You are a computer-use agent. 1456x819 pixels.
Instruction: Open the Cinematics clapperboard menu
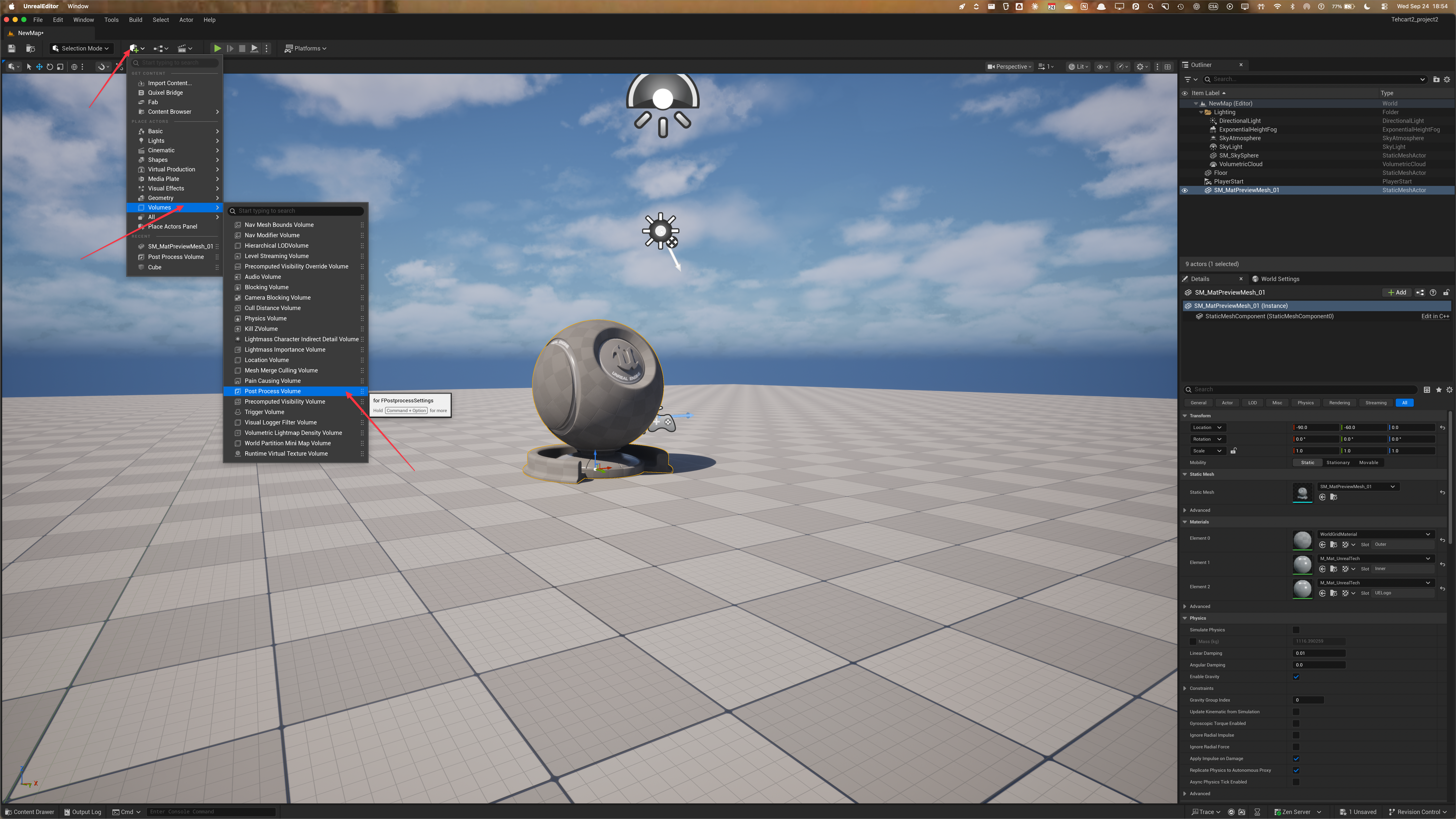(185, 49)
